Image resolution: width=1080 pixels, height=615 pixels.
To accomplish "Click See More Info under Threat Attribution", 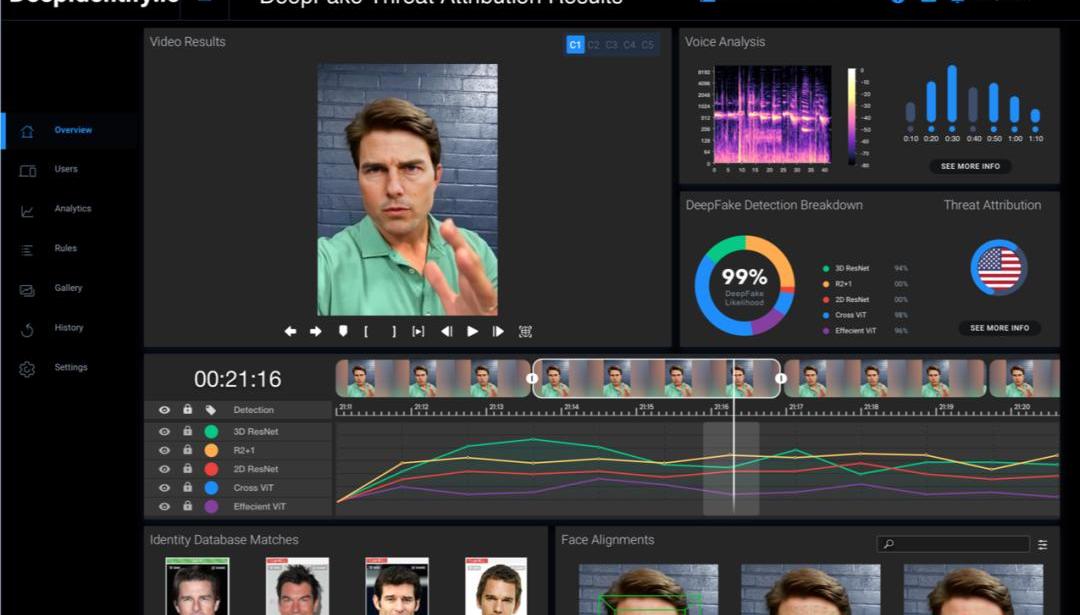I will tap(999, 328).
